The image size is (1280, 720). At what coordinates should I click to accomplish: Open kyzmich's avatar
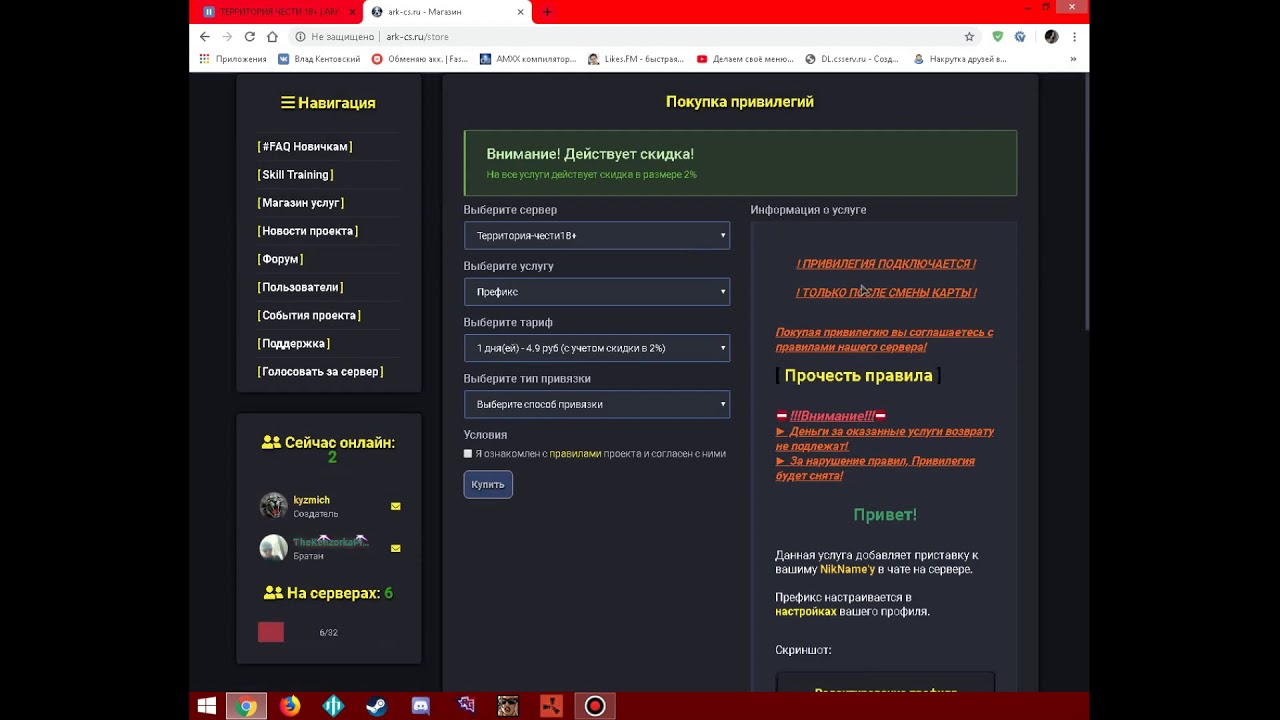[273, 506]
